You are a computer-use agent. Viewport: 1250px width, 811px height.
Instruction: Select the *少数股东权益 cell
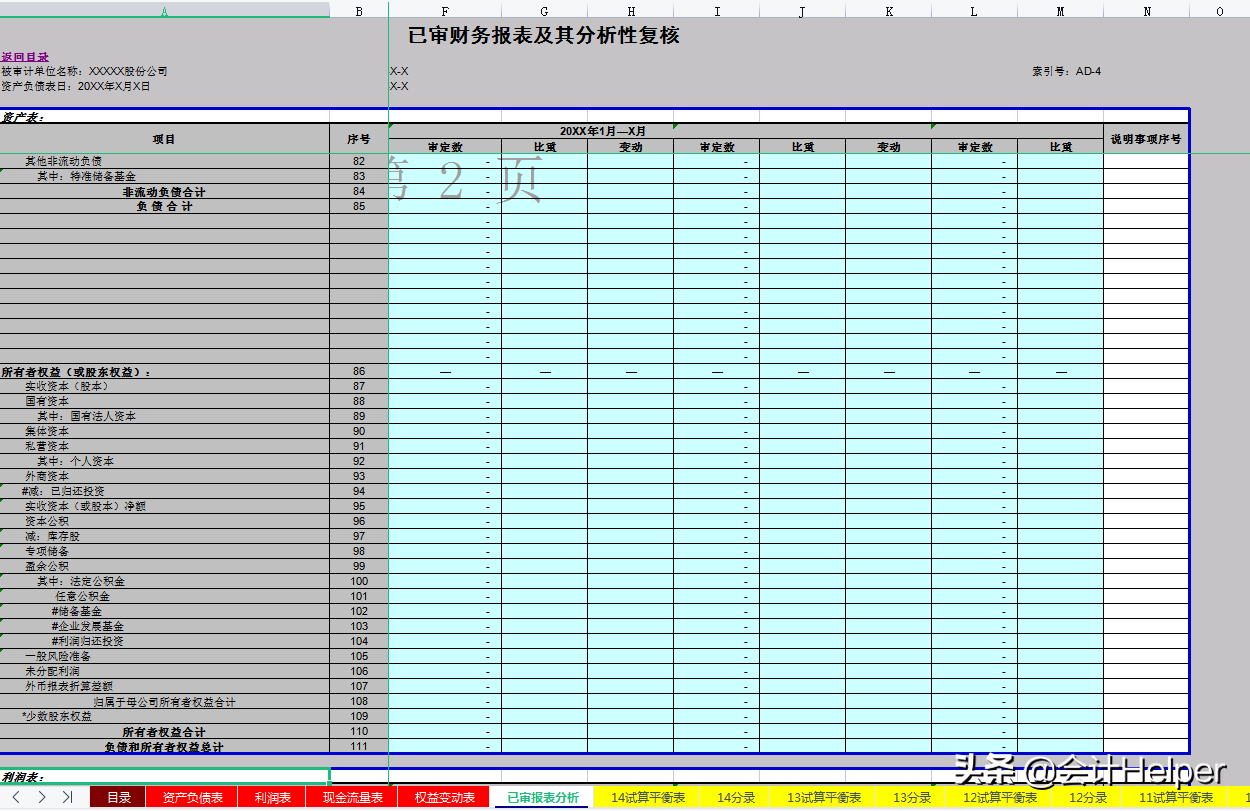tap(164, 716)
